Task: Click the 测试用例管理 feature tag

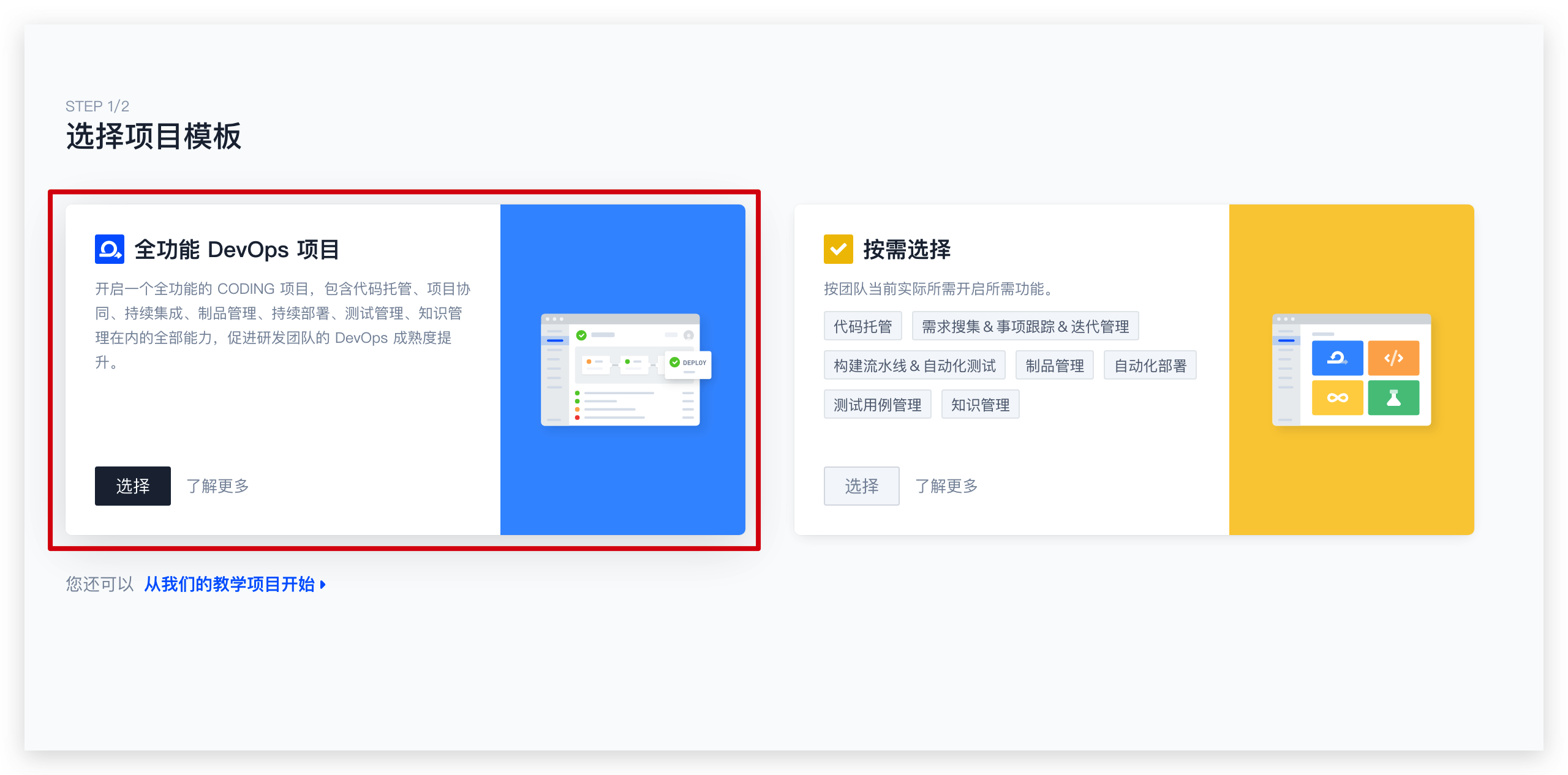Action: pos(878,405)
